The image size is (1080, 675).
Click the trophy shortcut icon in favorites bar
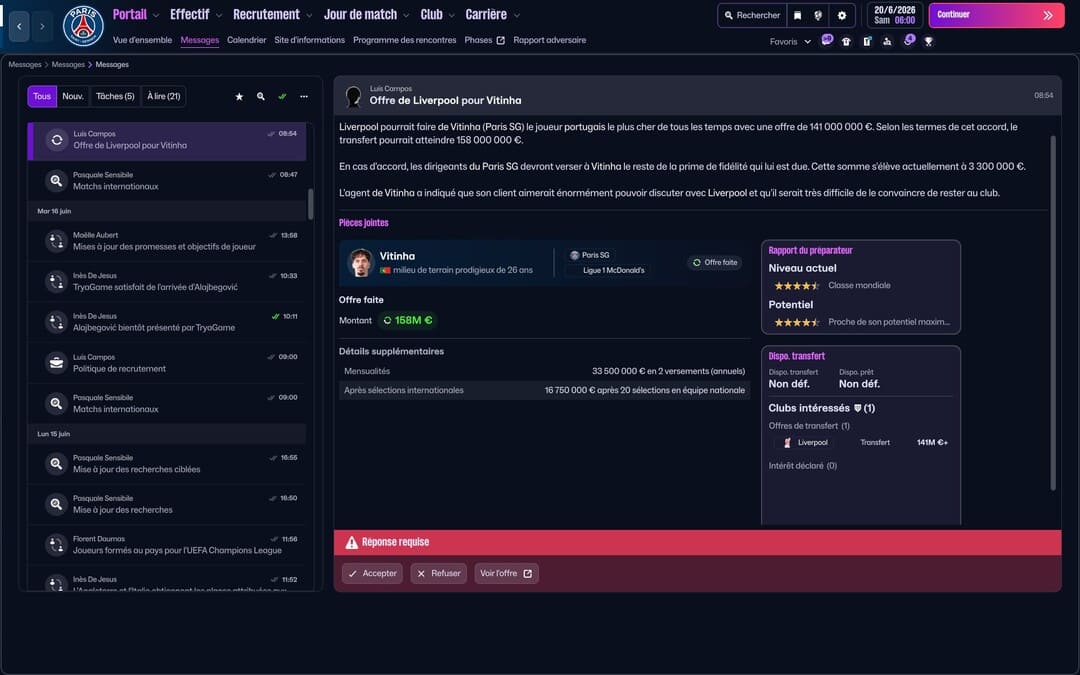click(928, 42)
